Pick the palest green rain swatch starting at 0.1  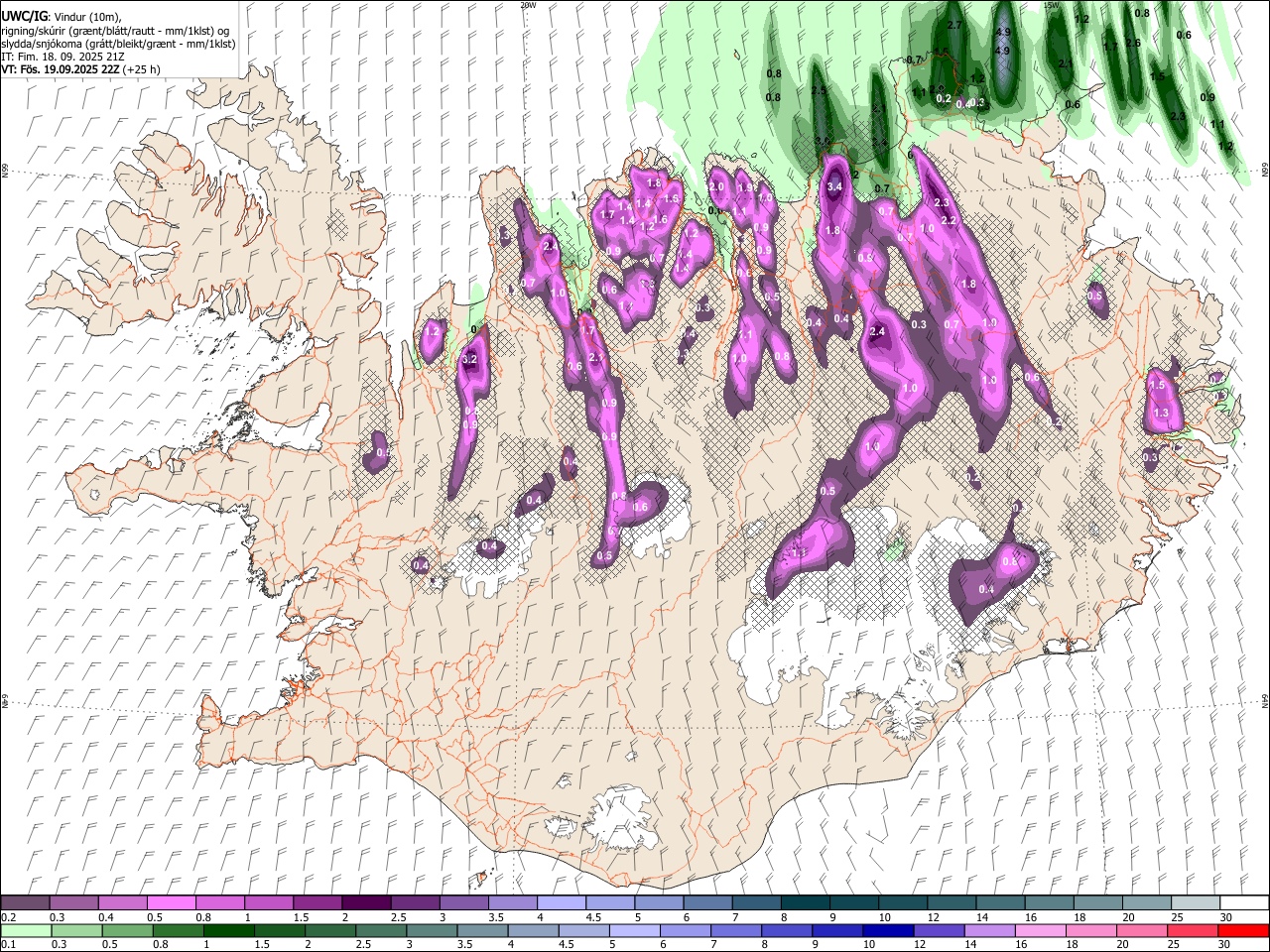pos(25,930)
